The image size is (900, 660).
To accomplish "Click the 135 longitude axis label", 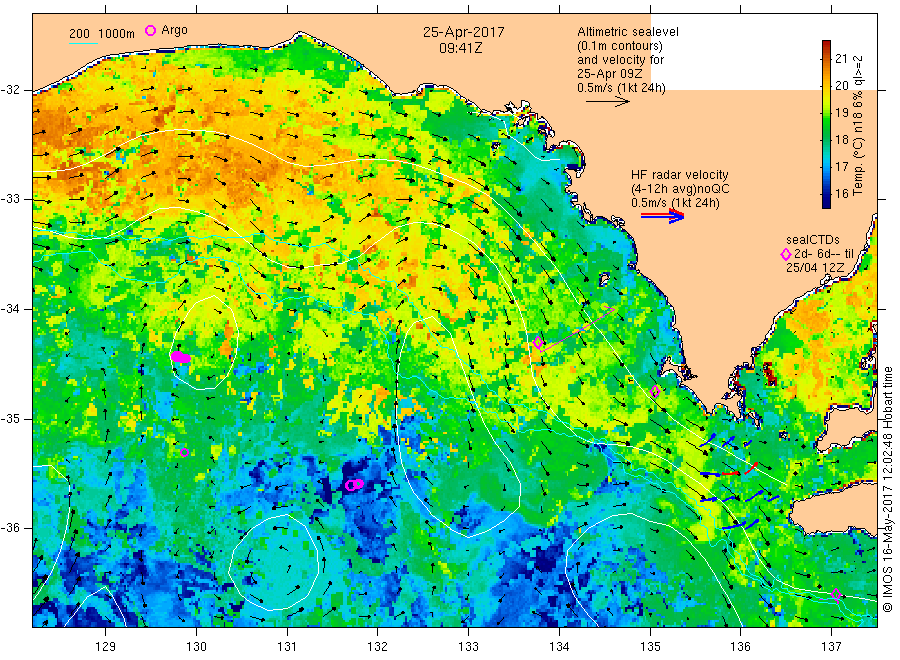I will [650, 646].
